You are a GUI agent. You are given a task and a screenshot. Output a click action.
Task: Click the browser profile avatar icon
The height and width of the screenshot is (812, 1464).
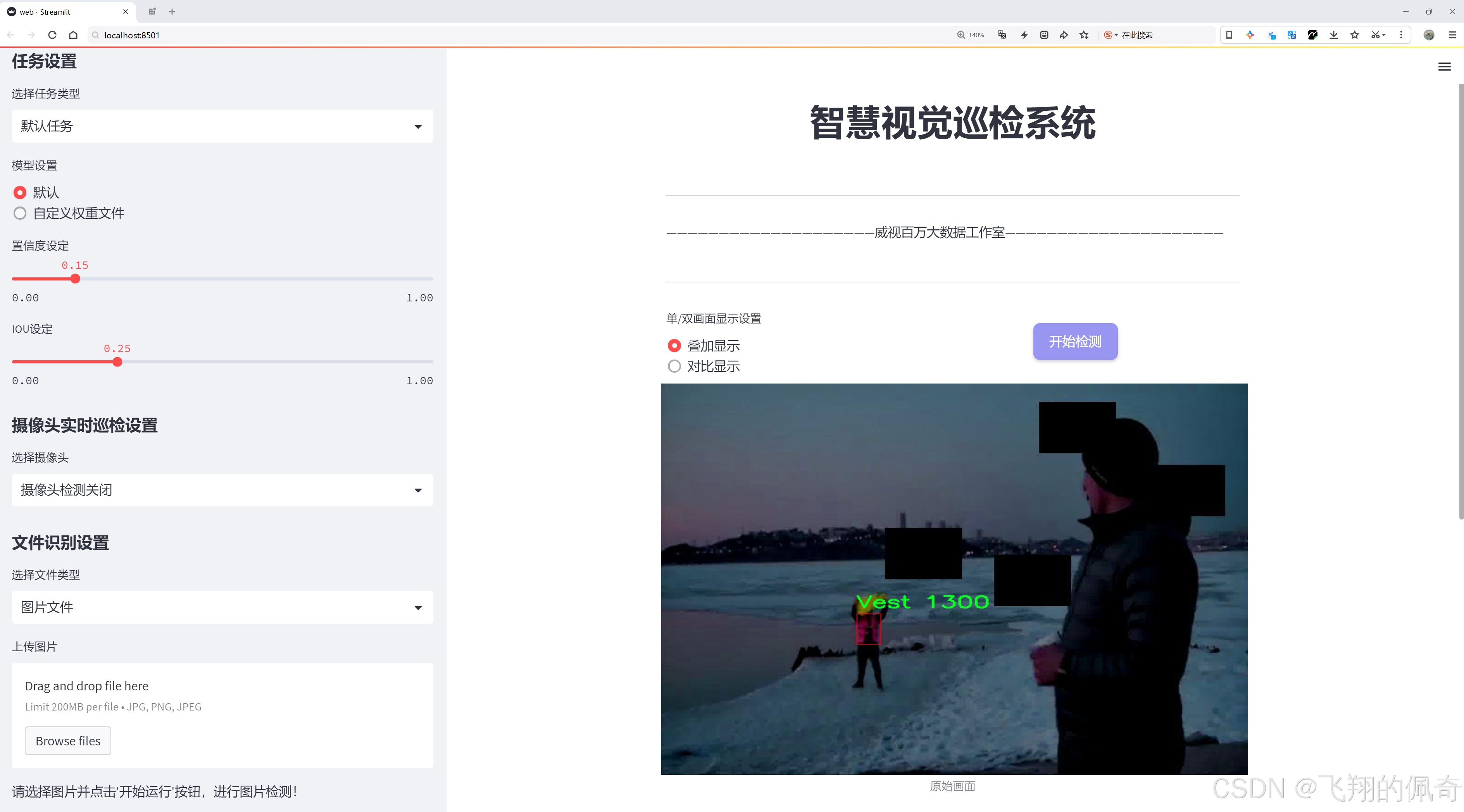pyautogui.click(x=1430, y=34)
